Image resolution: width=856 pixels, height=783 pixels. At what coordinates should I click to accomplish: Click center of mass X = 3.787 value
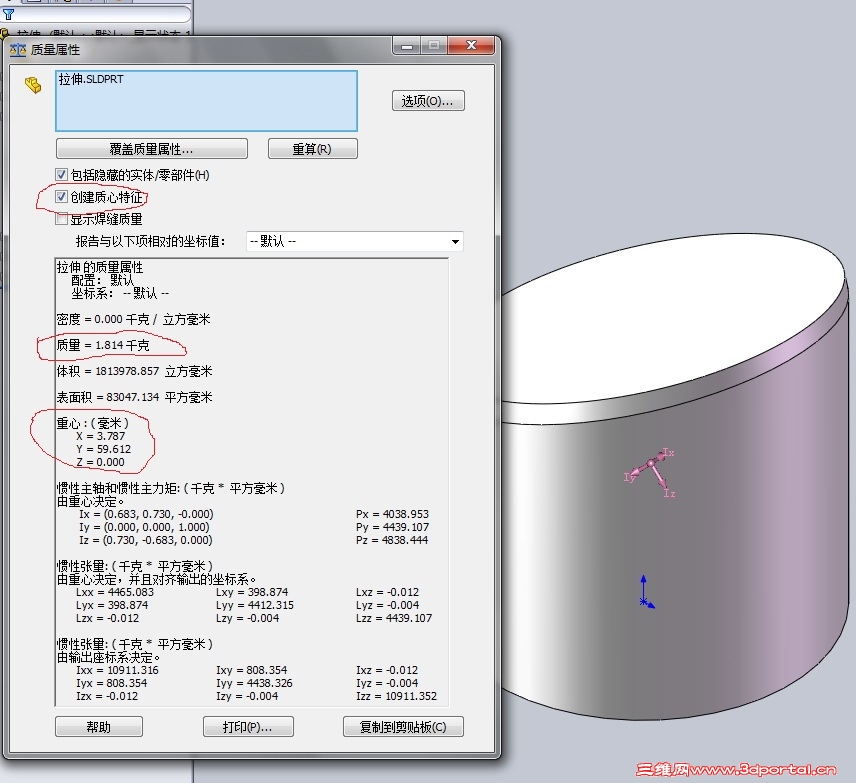click(100, 436)
